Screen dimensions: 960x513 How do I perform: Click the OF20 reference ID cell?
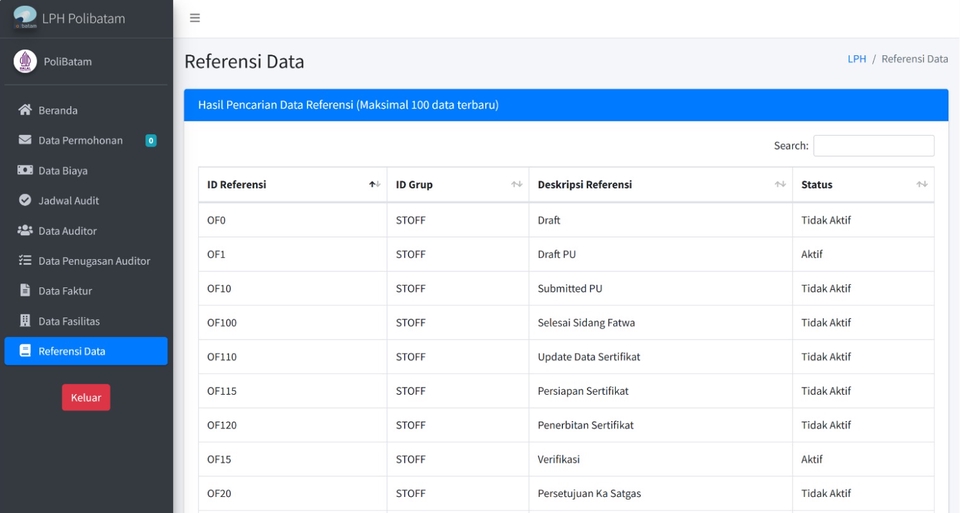[x=293, y=493]
